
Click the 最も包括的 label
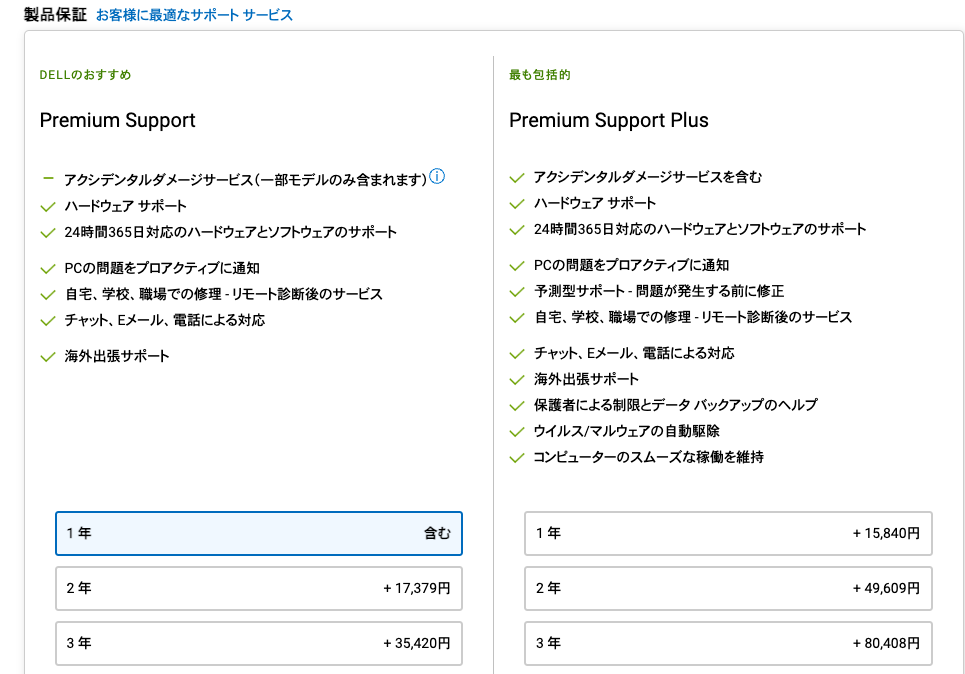[x=540, y=75]
